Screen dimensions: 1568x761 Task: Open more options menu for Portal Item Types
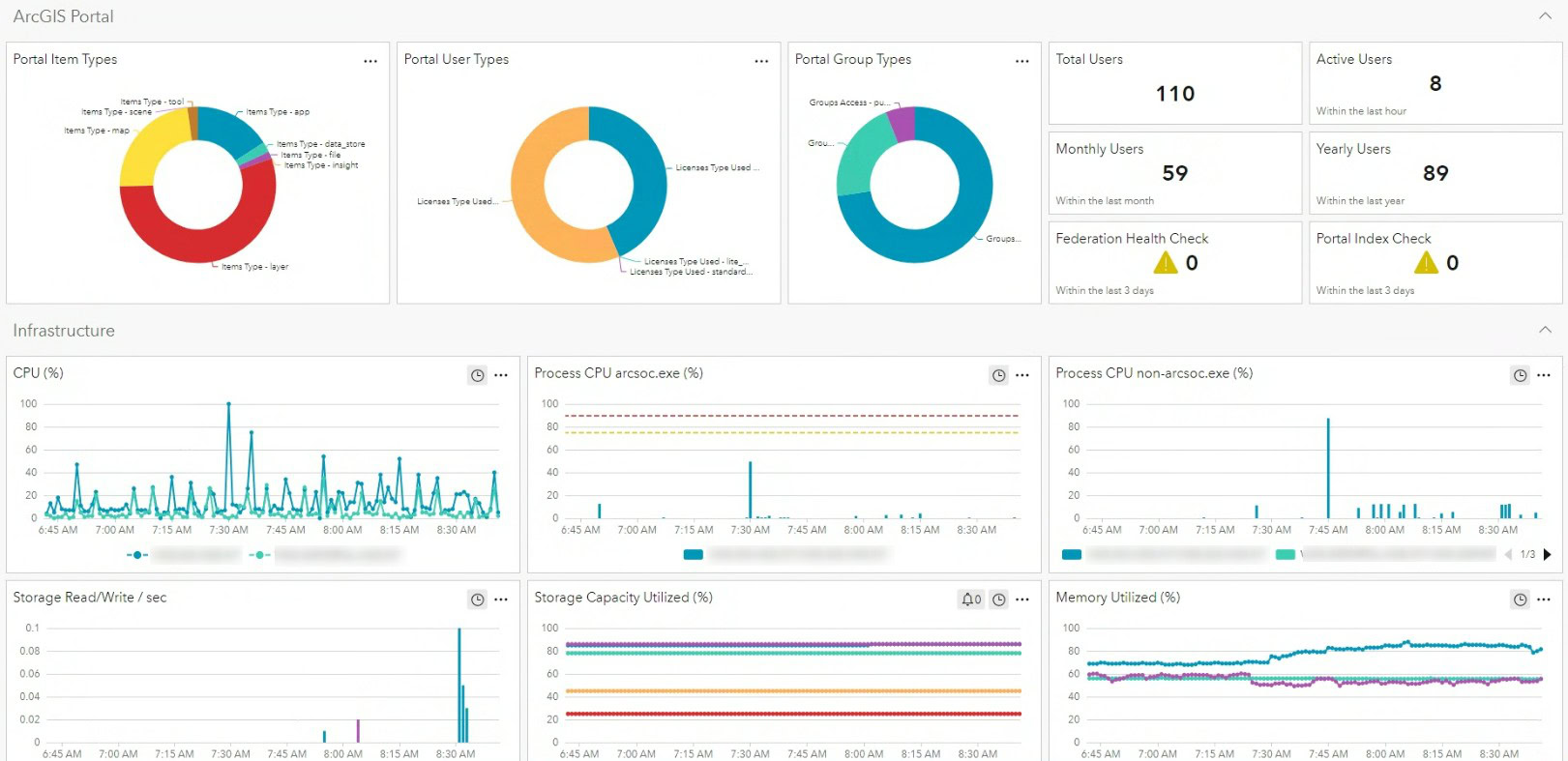[370, 61]
